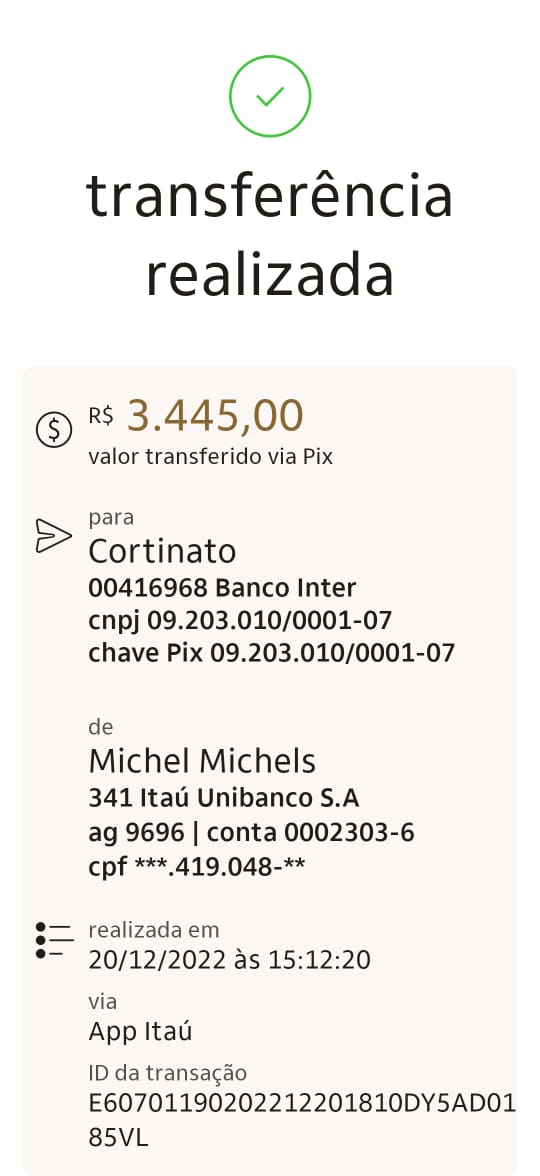Click the paper plane recipient icon
Screen dimensions: 540x1176
pyautogui.click(x=54, y=536)
